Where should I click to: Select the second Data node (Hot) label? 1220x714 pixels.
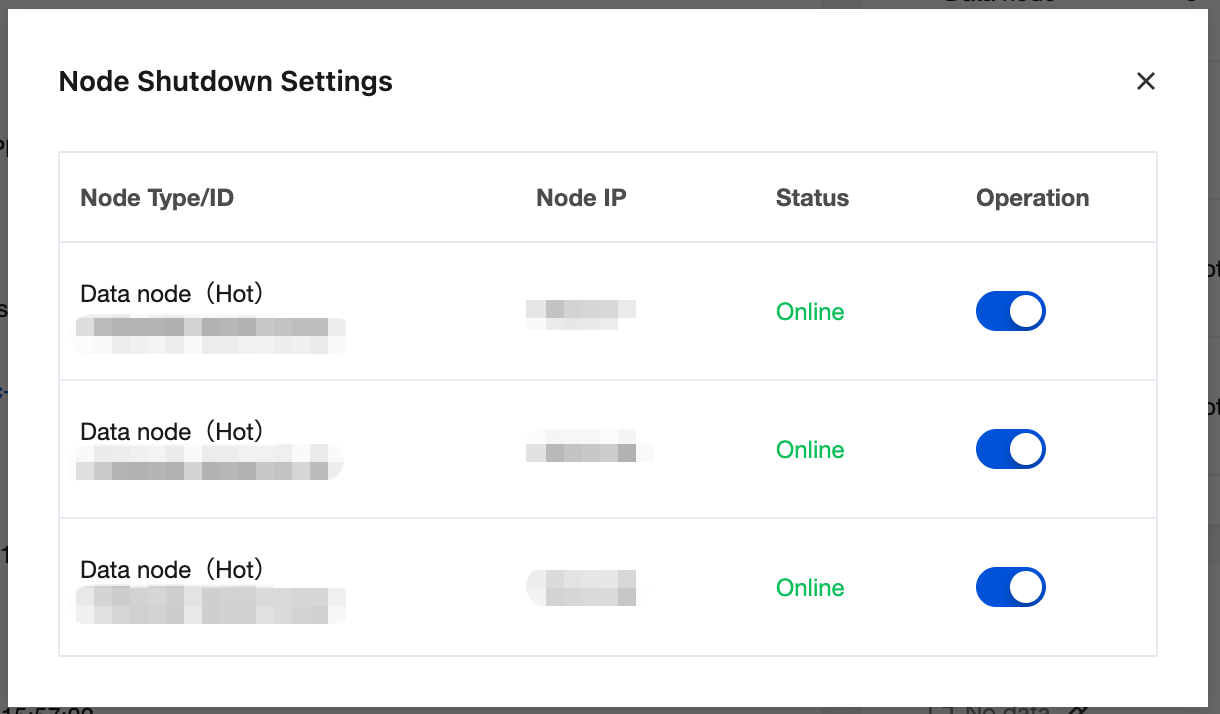click(172, 432)
